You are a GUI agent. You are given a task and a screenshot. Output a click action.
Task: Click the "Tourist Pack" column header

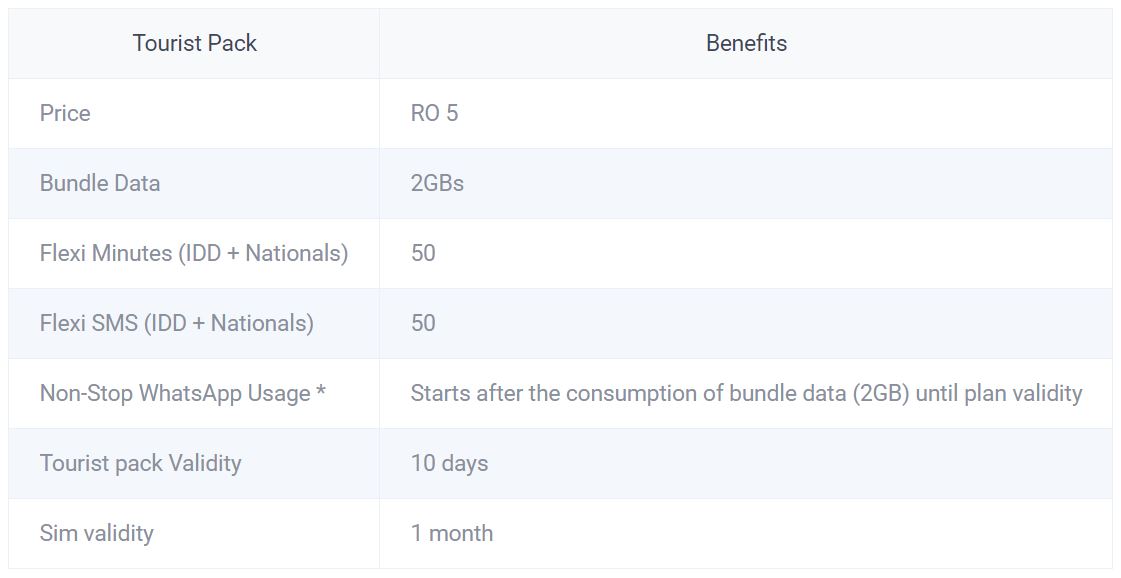point(194,43)
